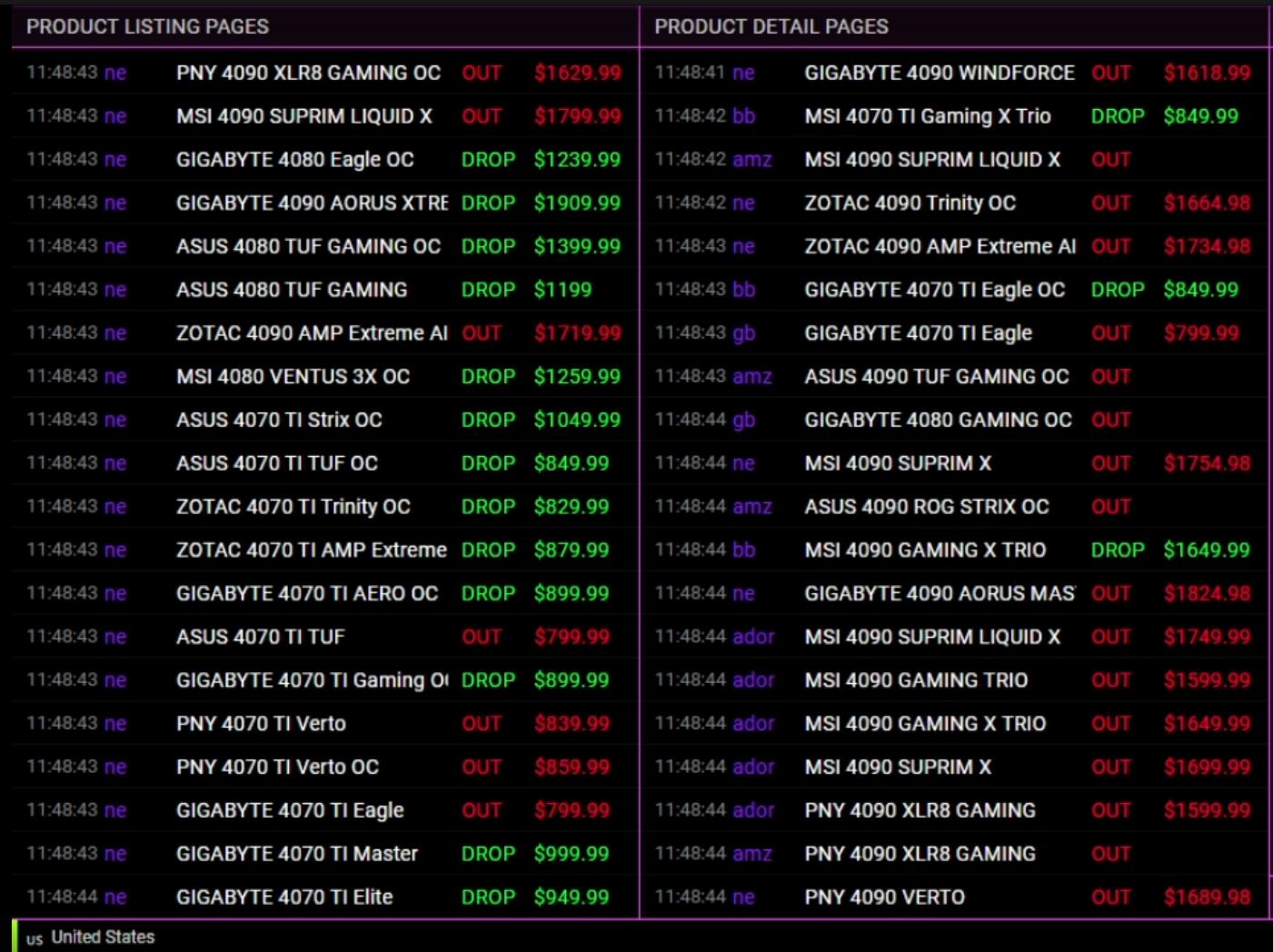Open GIGABYTE 4090 WINDFORCE detail row
The image size is (1273, 952).
point(940,73)
